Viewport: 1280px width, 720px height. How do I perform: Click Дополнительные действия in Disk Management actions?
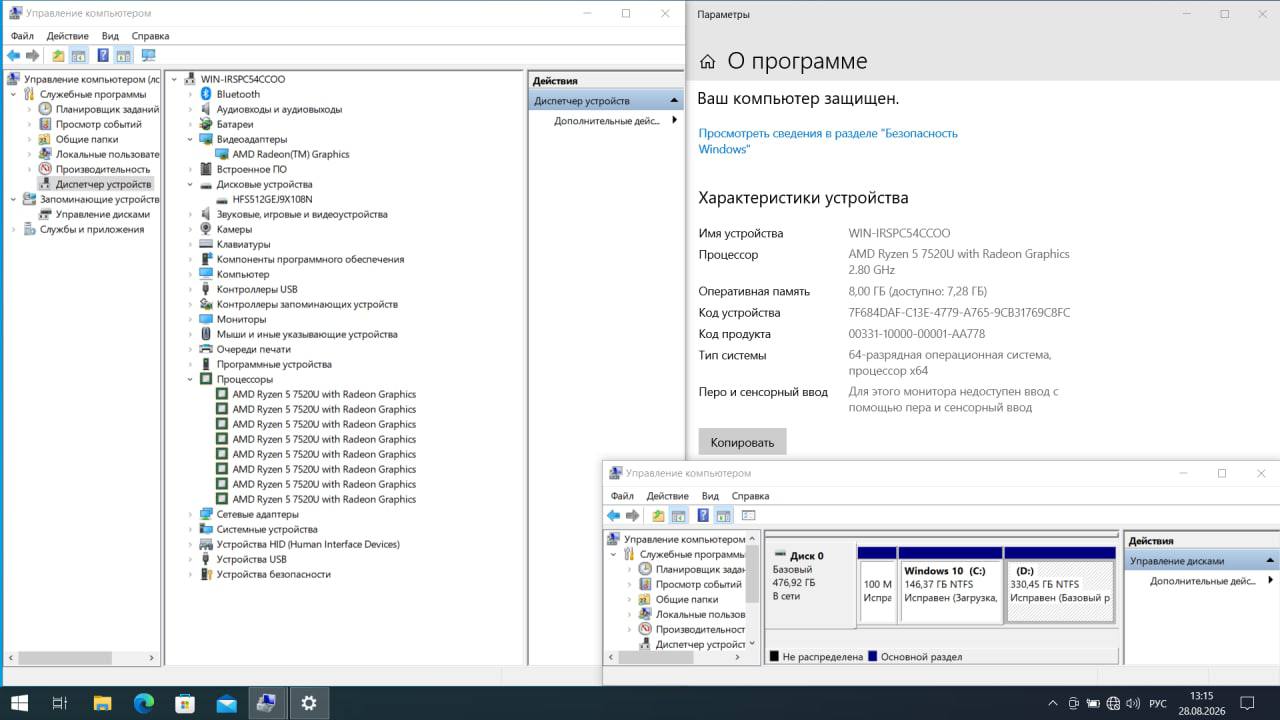[1202, 581]
